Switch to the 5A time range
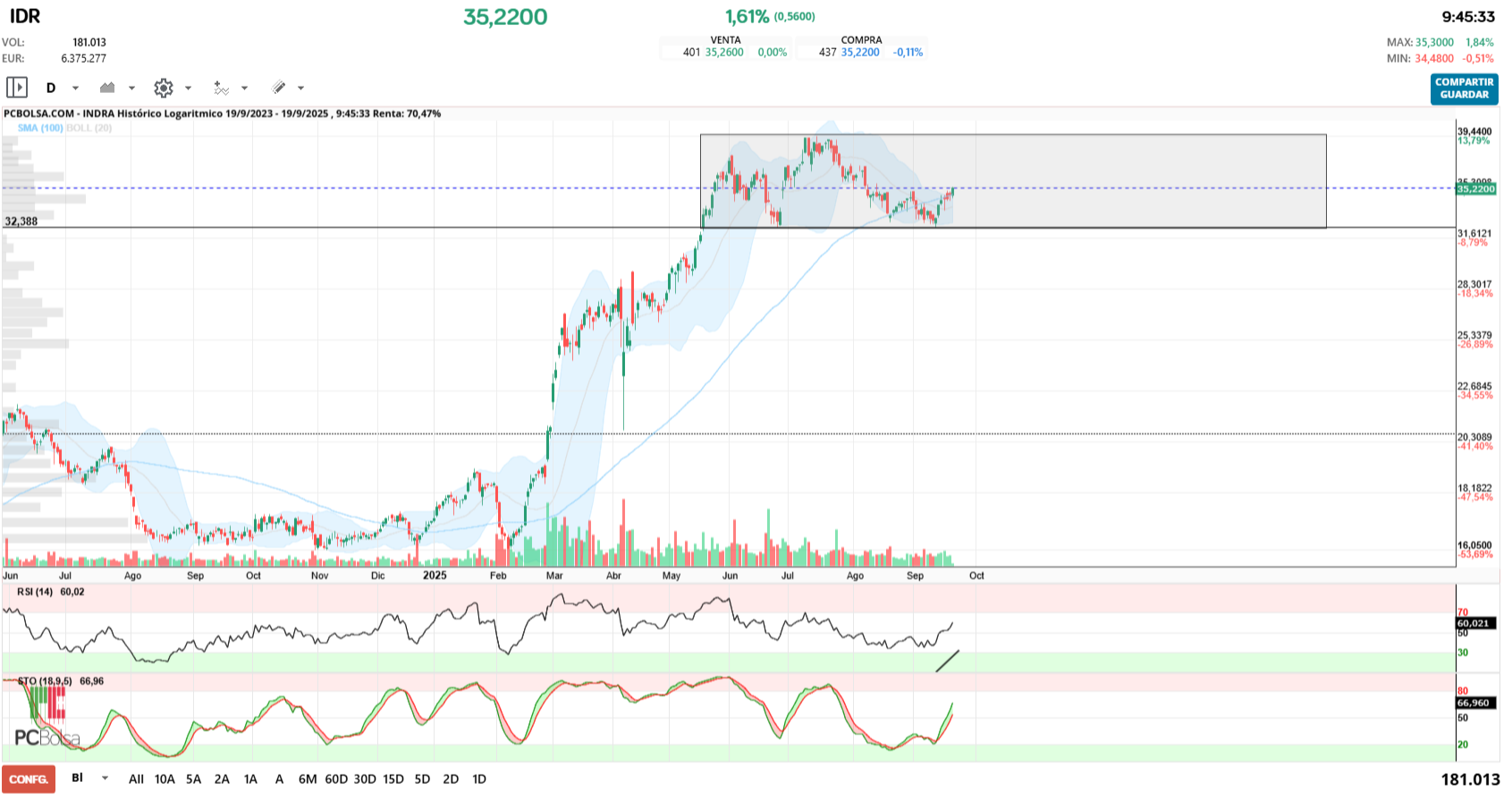Image resolution: width=1512 pixels, height=798 pixels. pyautogui.click(x=193, y=779)
